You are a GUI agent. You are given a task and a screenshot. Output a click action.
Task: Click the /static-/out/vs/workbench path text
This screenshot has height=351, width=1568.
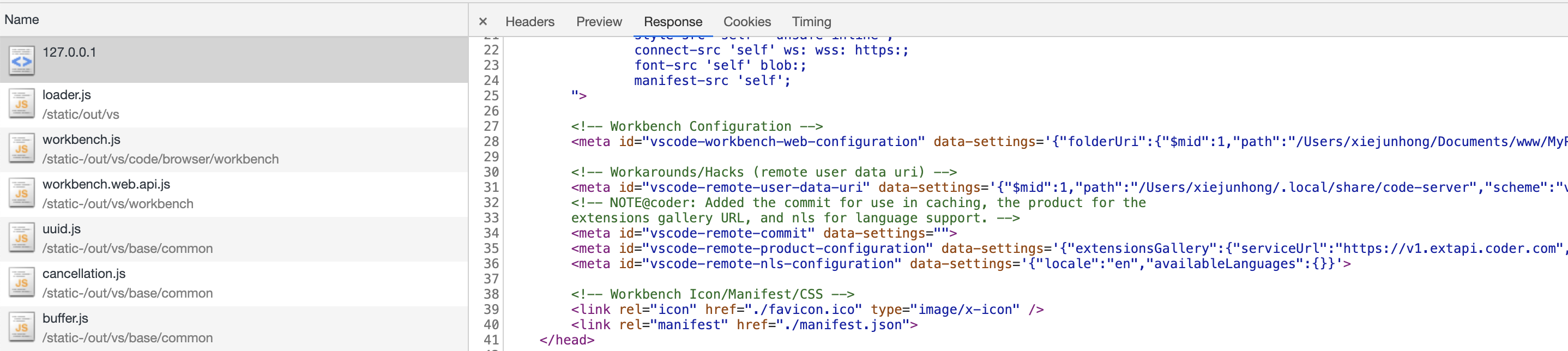point(118,204)
